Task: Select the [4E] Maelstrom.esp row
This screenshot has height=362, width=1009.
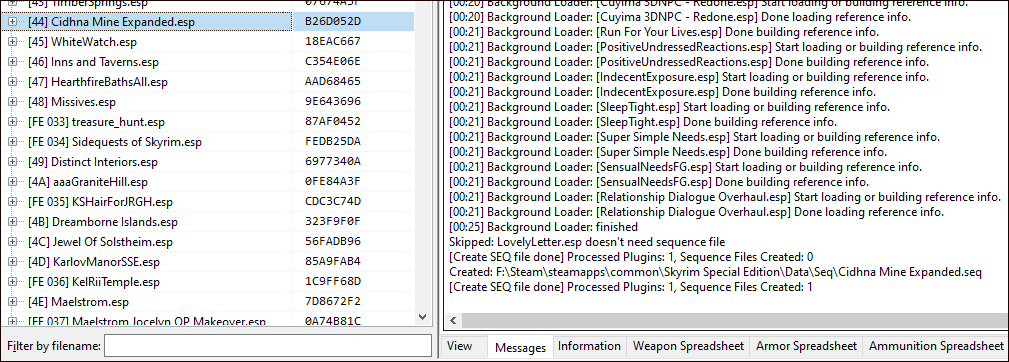Action: click(208, 302)
